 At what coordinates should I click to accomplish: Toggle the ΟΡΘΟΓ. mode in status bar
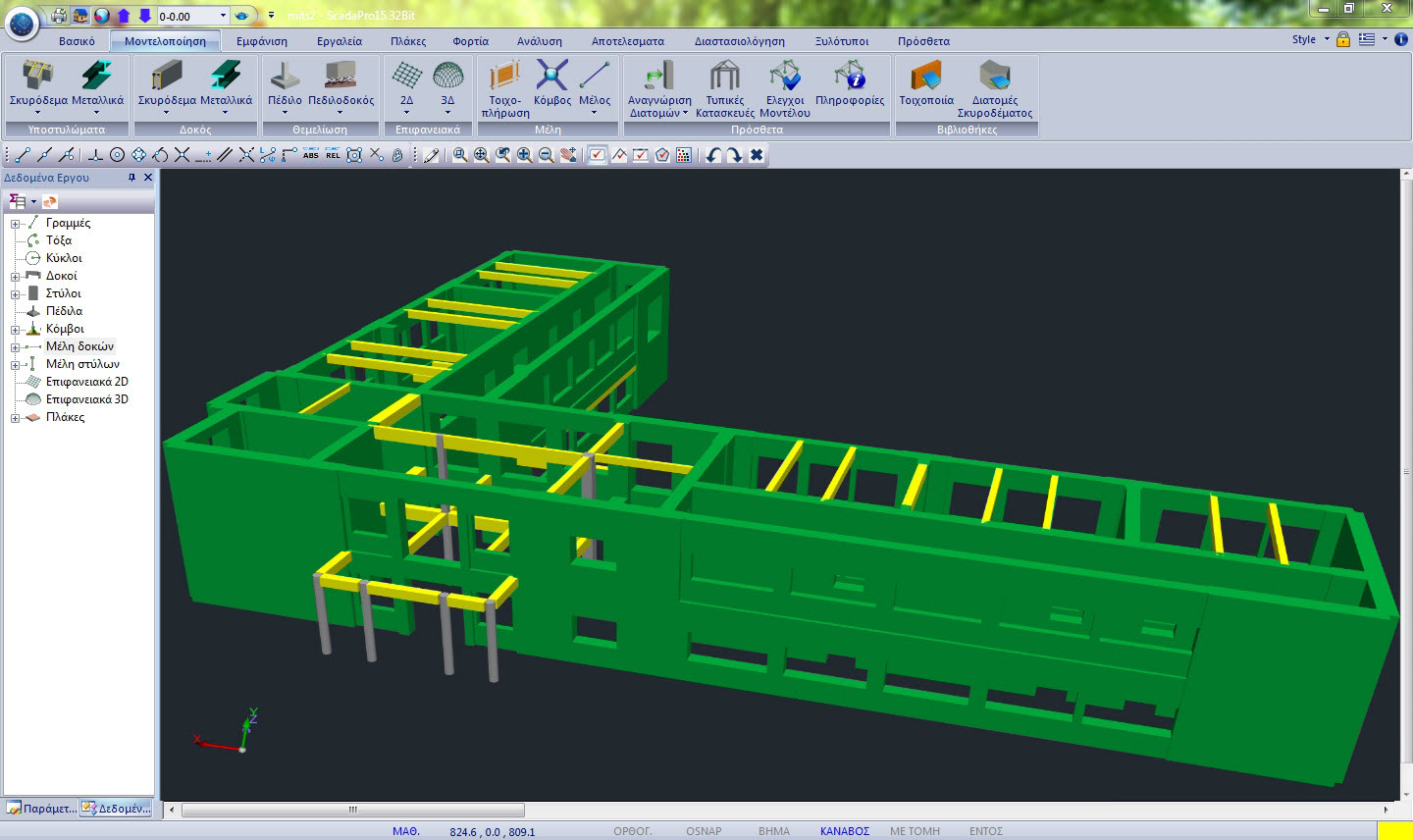(x=633, y=831)
